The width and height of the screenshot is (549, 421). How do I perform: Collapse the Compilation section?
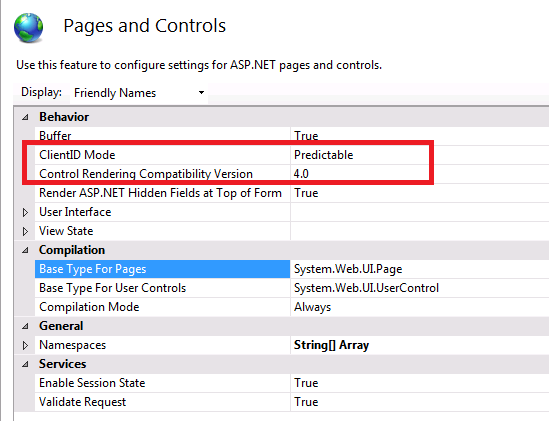[25, 250]
